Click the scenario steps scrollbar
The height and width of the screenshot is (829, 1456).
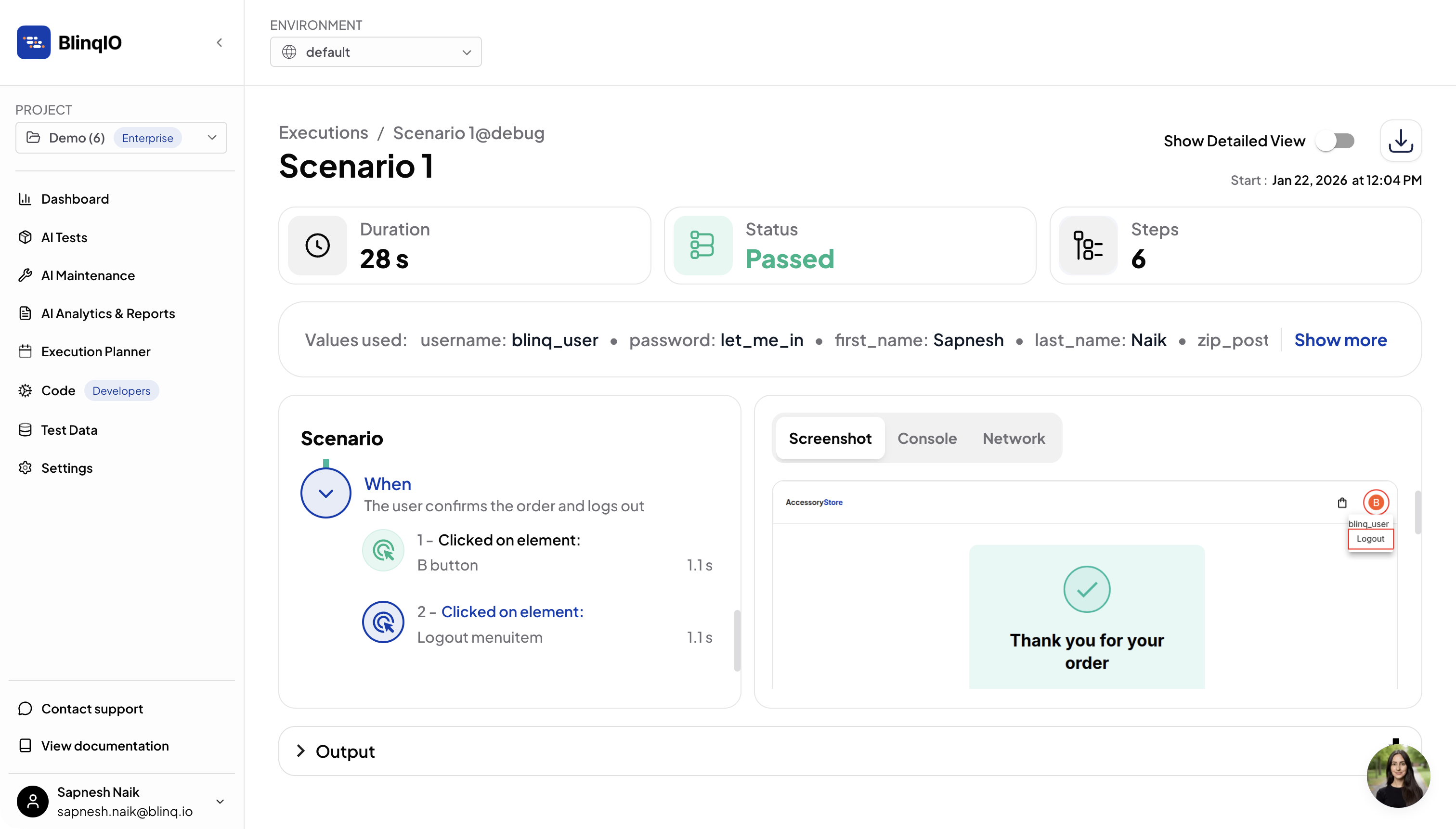point(737,641)
